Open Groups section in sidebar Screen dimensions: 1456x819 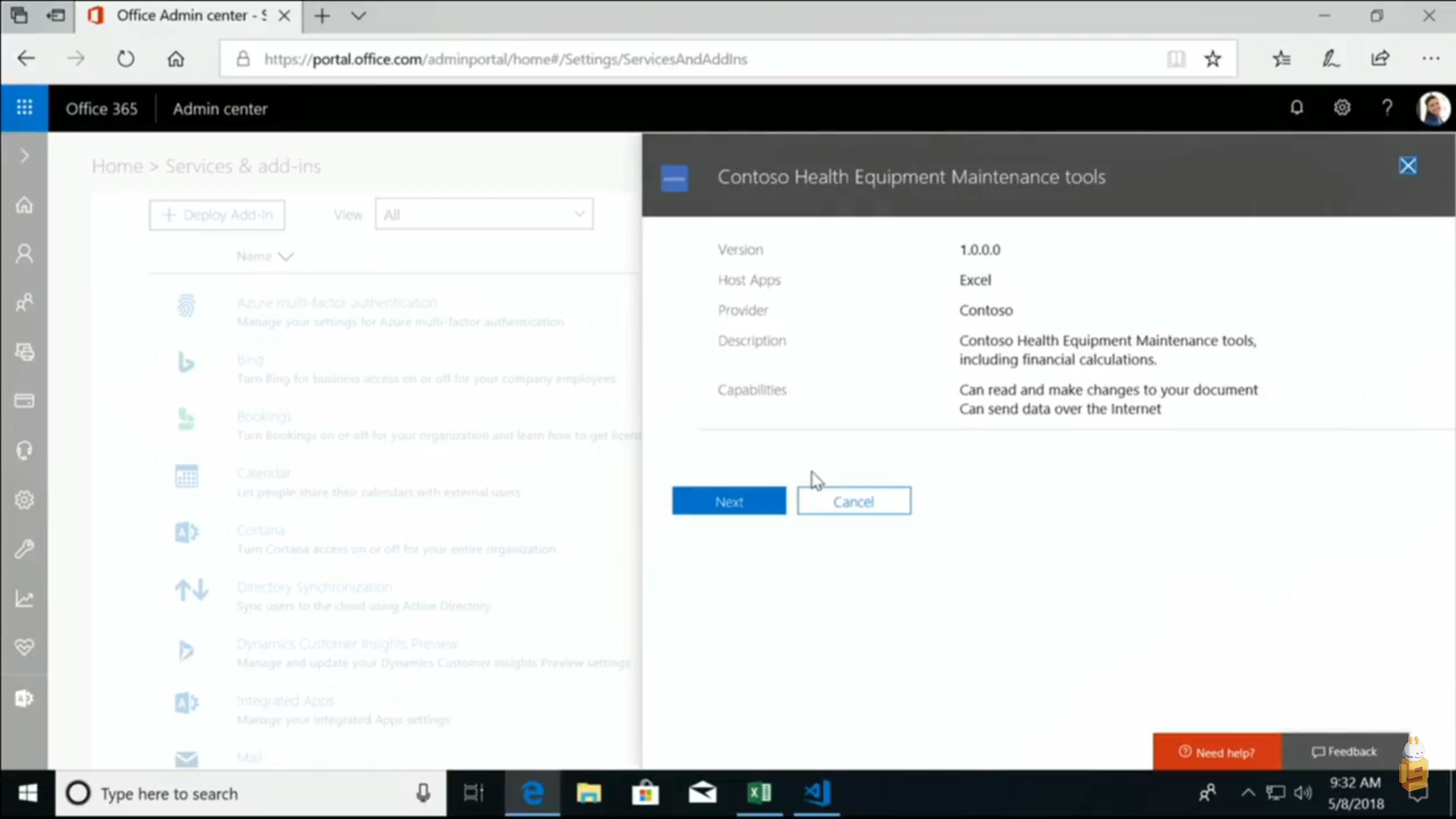[x=24, y=303]
